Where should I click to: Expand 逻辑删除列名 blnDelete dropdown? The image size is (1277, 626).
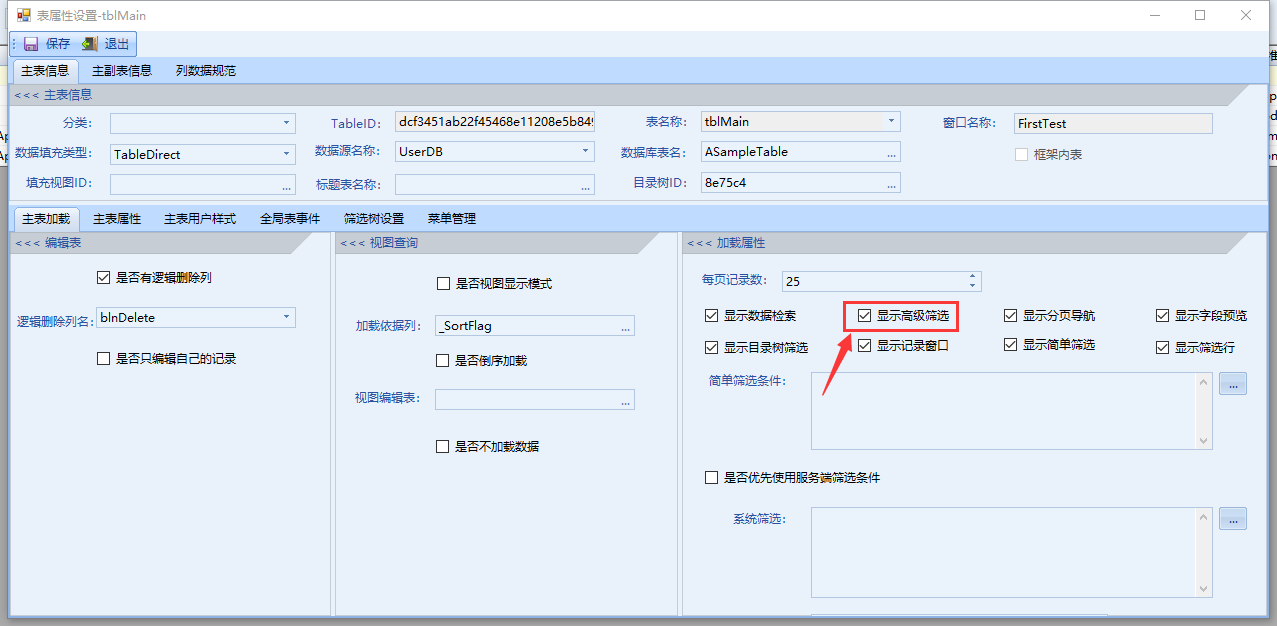point(286,318)
